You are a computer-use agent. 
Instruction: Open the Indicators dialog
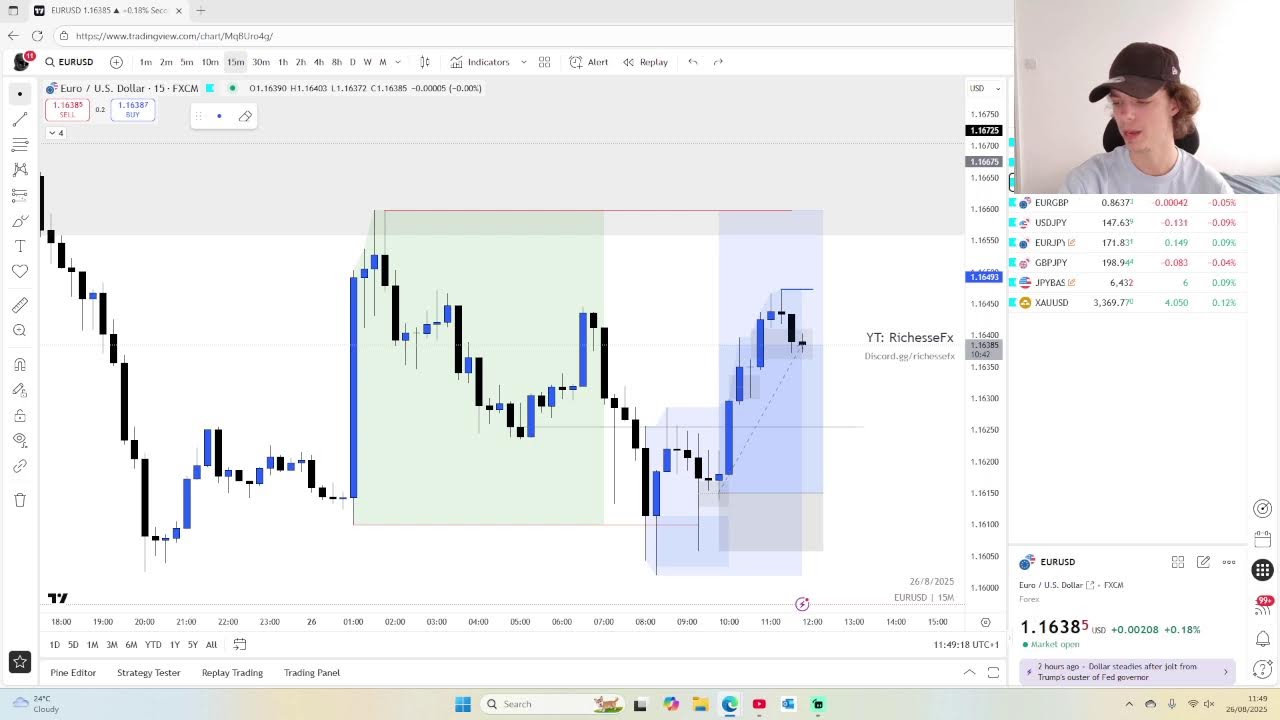pyautogui.click(x=480, y=62)
